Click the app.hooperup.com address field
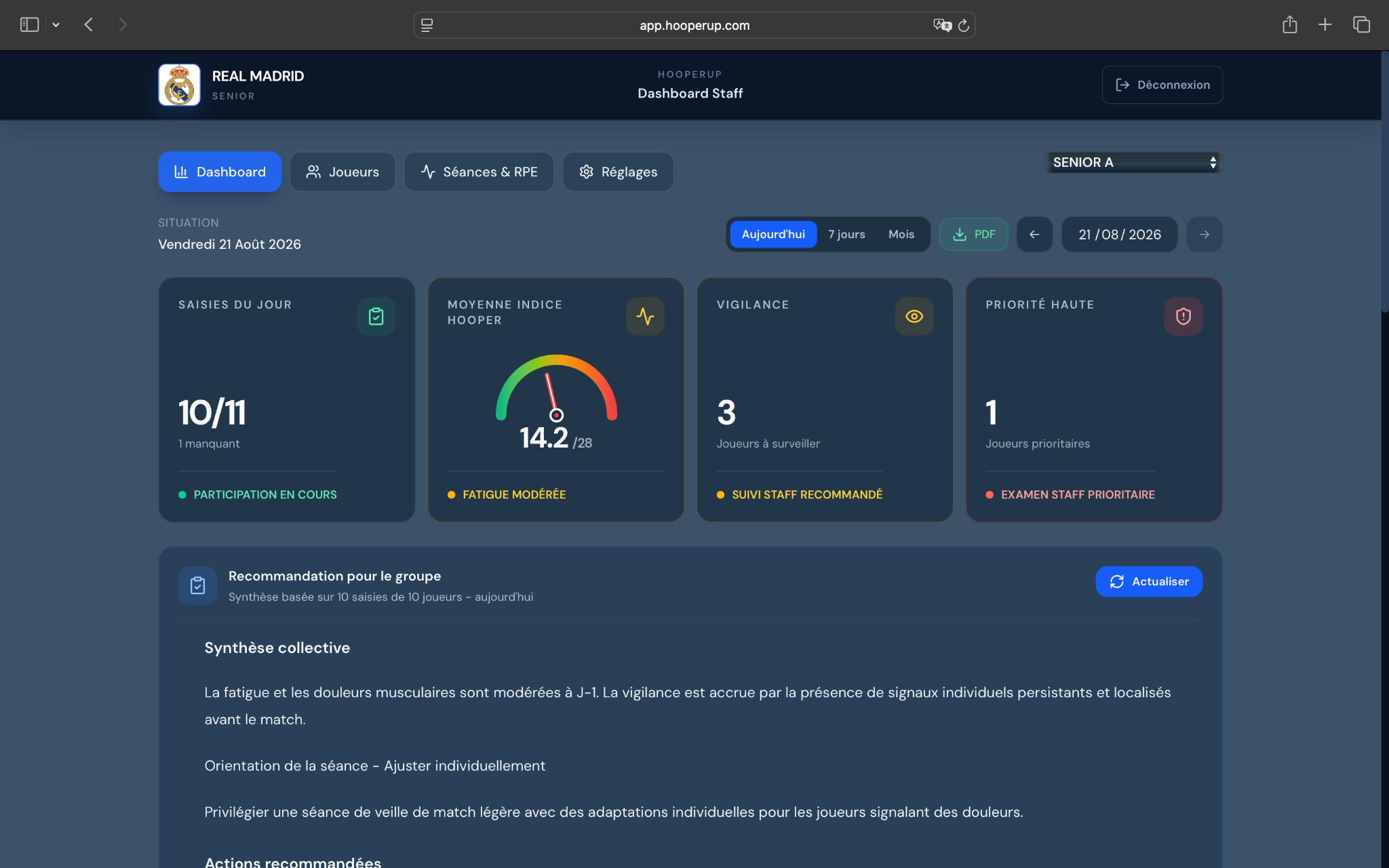1389x868 pixels. pos(694,25)
